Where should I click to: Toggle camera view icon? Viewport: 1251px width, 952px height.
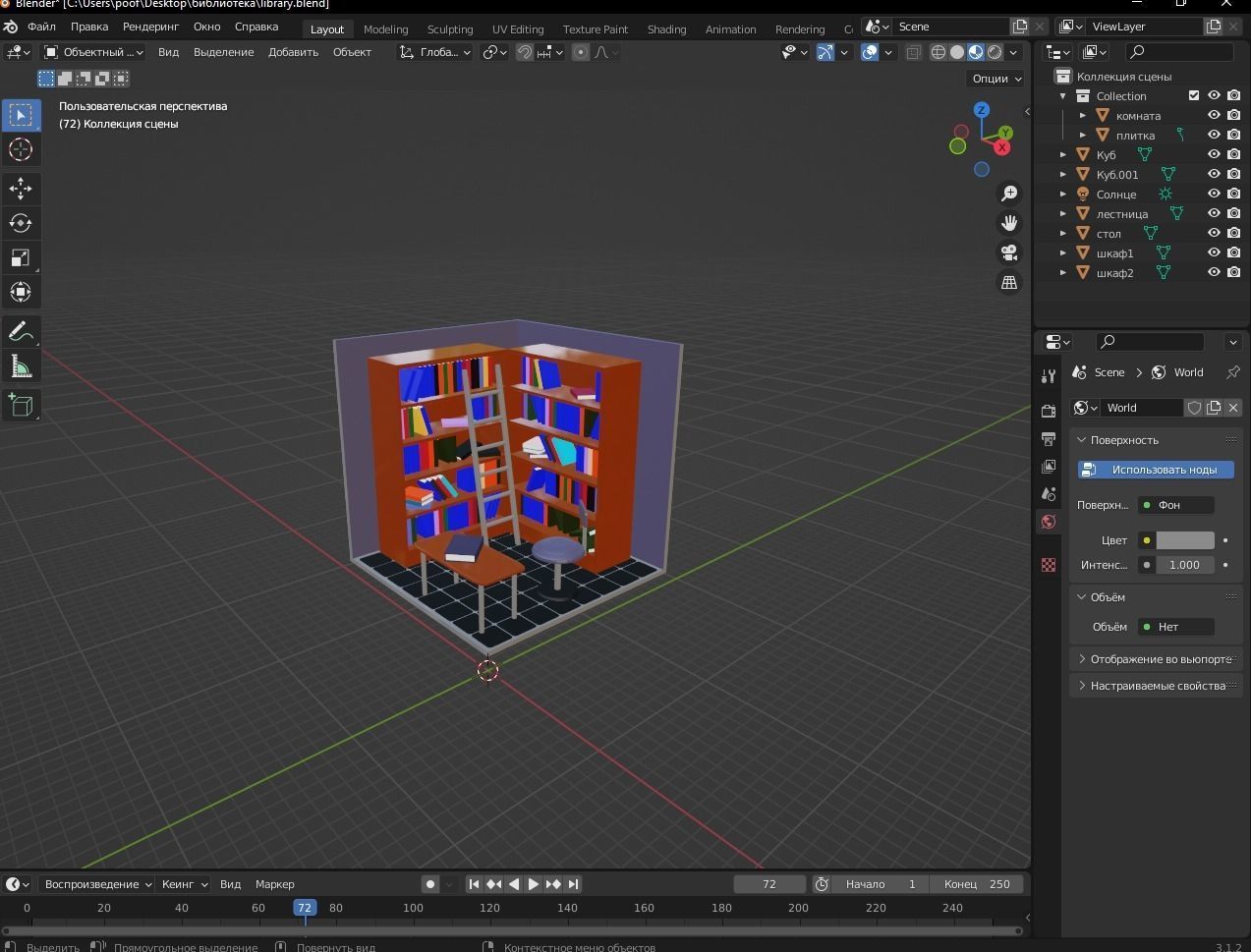click(x=1009, y=252)
